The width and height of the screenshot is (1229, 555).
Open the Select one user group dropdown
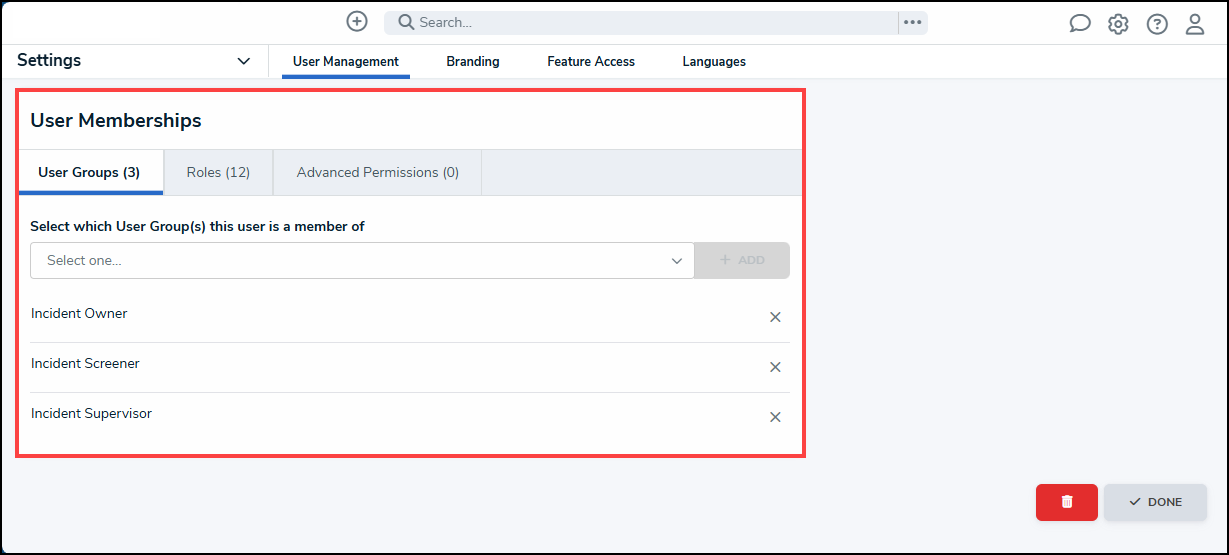point(362,260)
